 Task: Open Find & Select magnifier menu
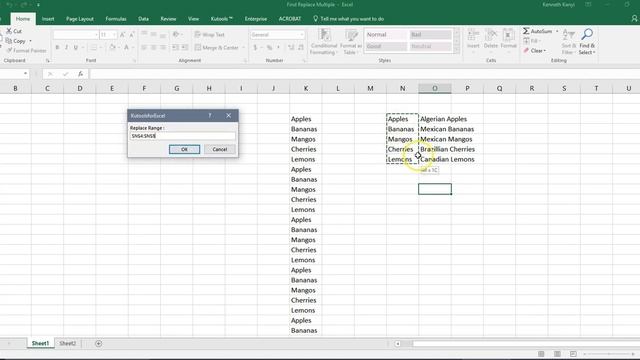click(x=587, y=42)
